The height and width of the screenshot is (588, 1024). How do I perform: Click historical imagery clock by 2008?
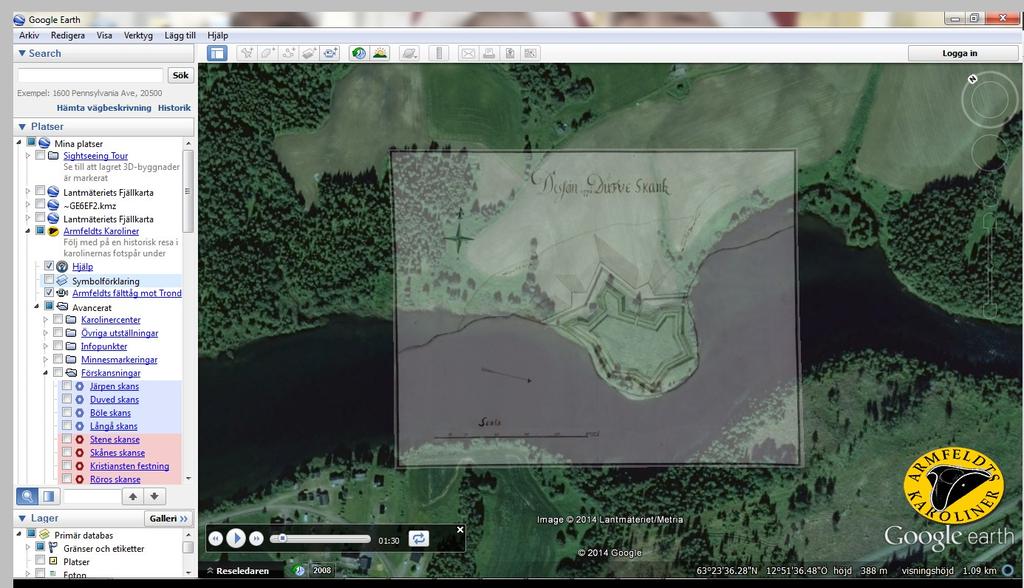(x=299, y=570)
